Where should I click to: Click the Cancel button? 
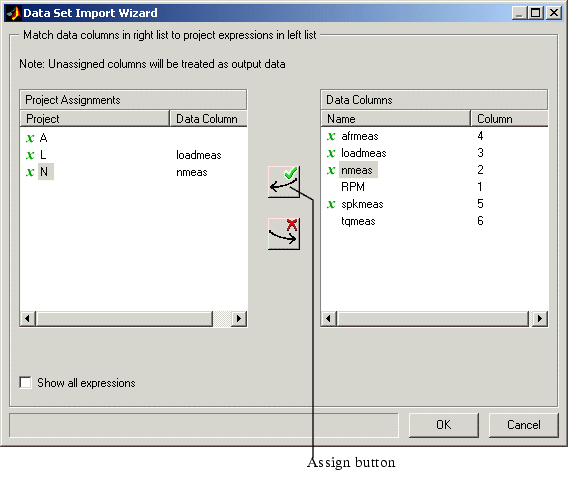pos(524,425)
